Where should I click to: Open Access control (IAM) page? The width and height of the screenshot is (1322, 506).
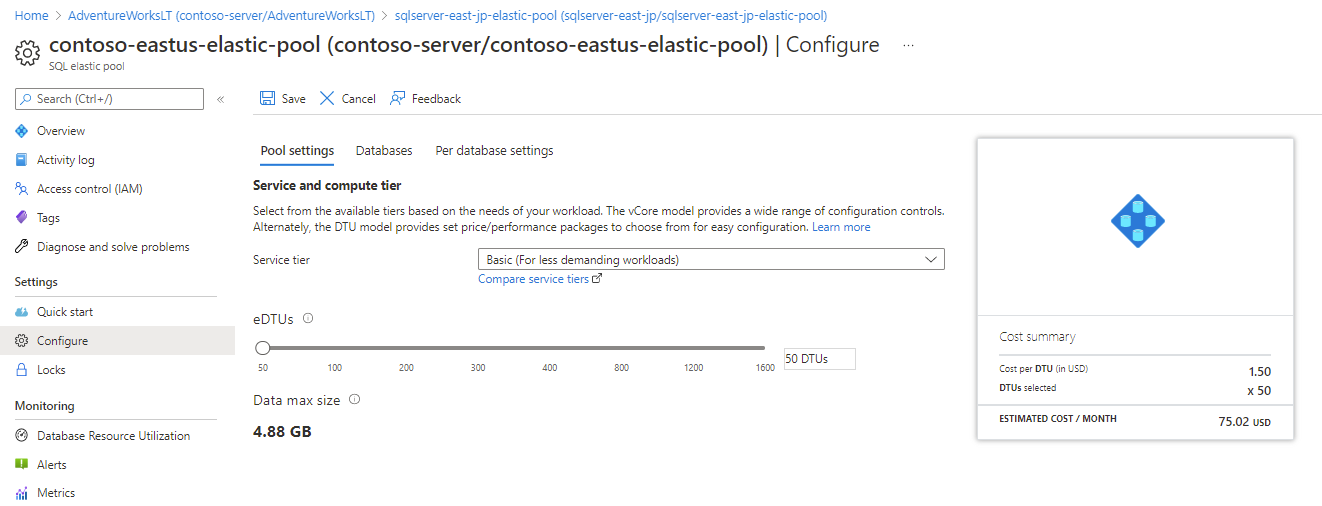tap(90, 189)
